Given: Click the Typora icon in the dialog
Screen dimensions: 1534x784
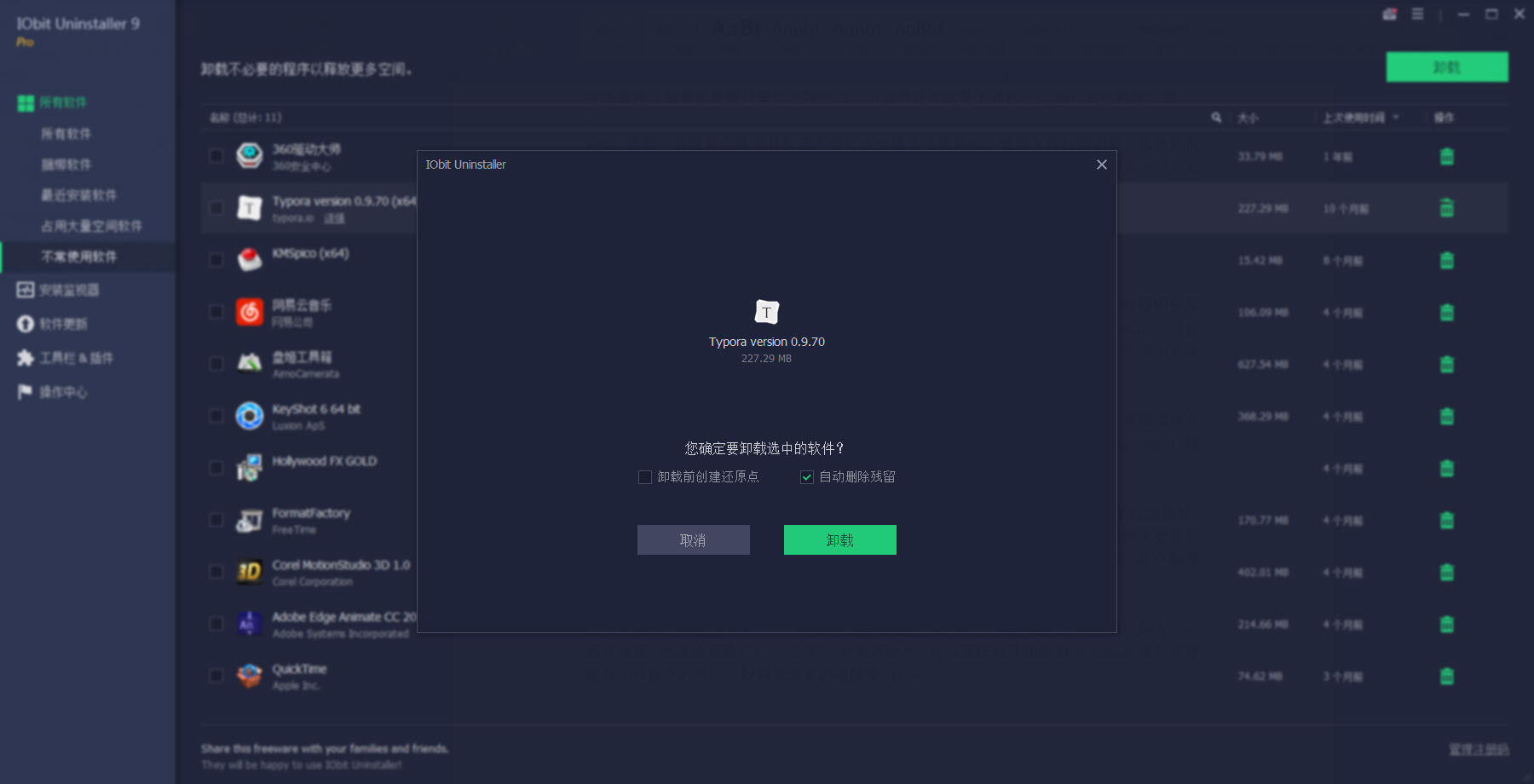Looking at the screenshot, I should click(x=766, y=313).
